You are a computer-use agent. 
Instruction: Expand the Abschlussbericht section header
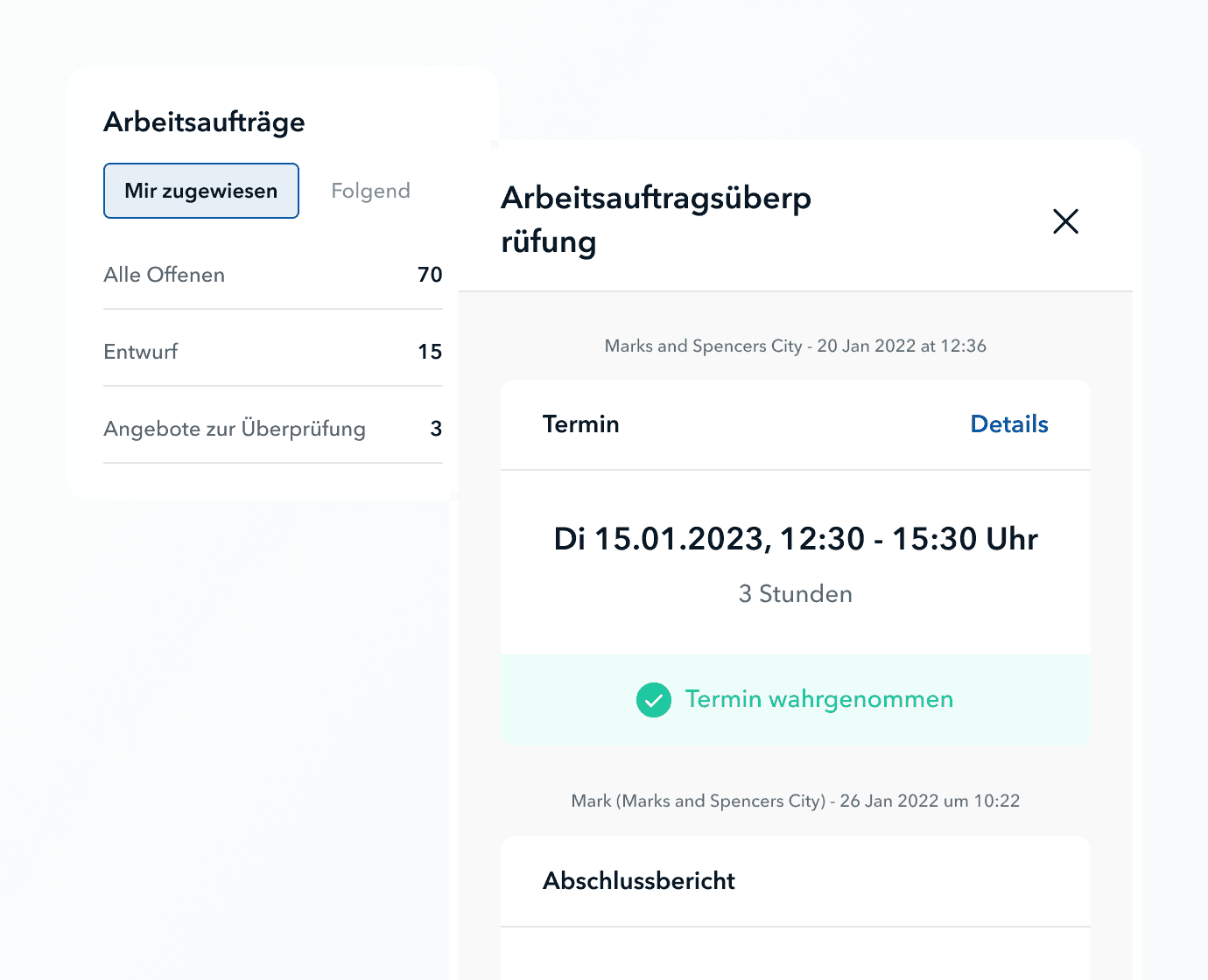[639, 881]
